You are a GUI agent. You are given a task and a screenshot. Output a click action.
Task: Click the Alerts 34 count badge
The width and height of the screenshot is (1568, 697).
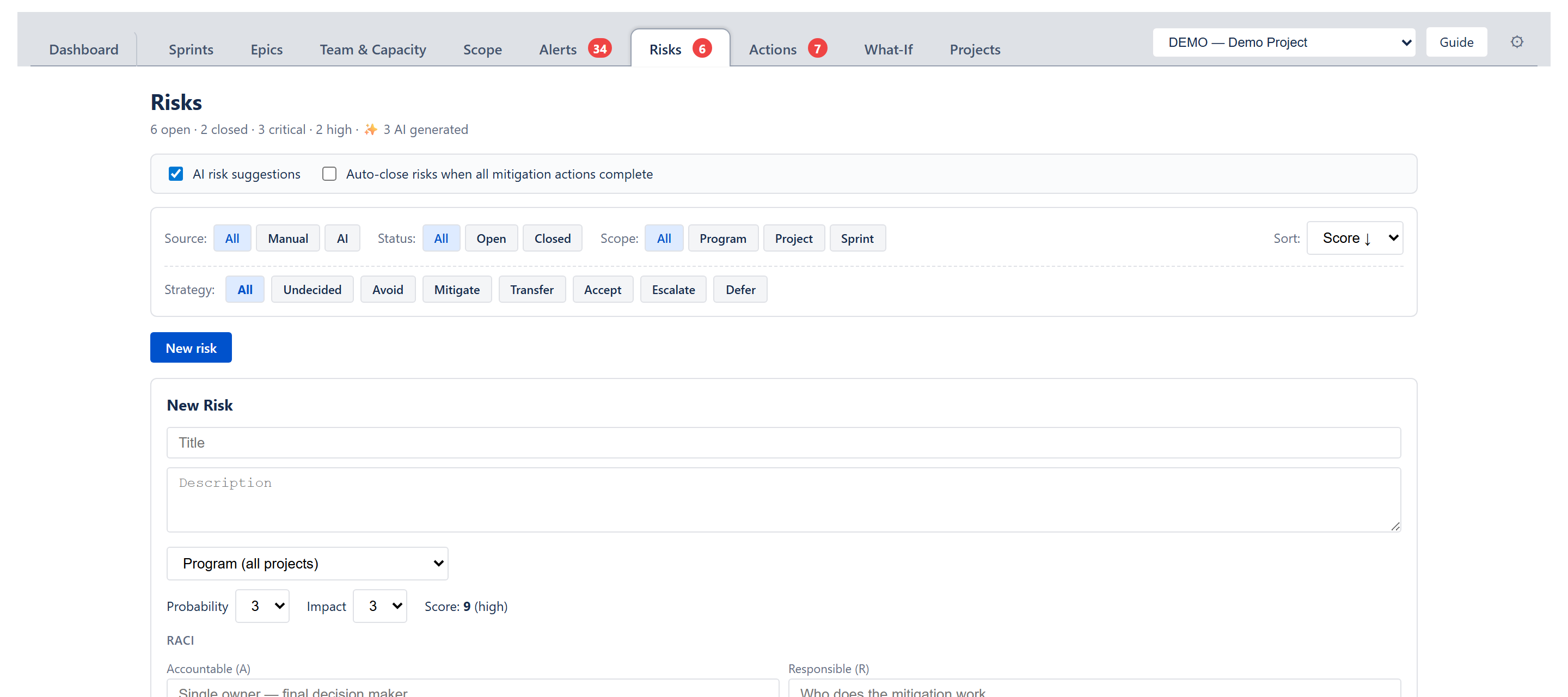(x=599, y=48)
